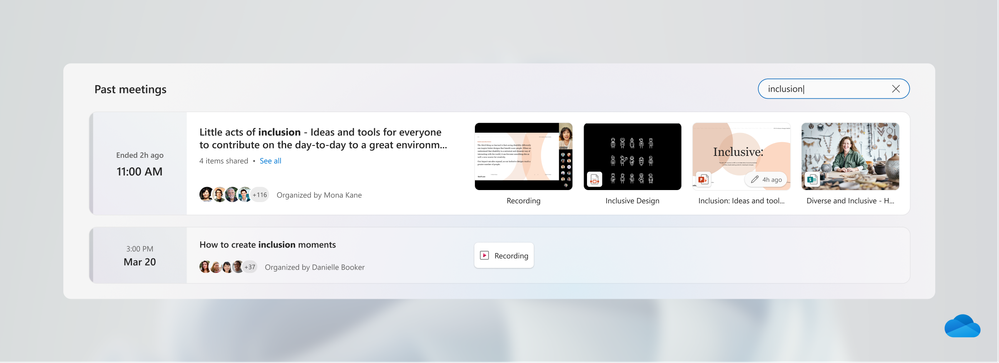Open the Recording video thumbnail
999x363 pixels.
coord(524,157)
